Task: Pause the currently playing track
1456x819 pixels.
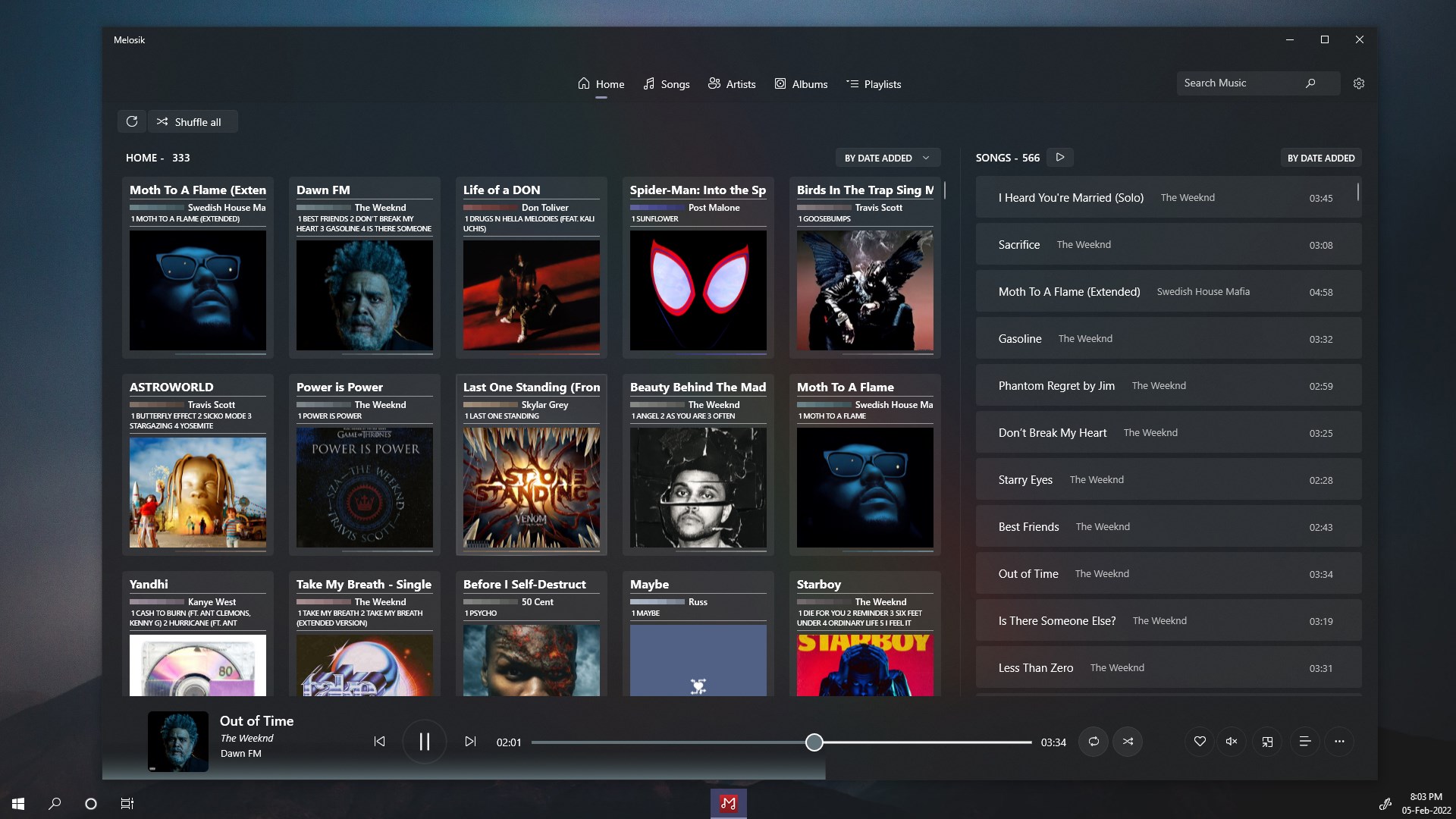Action: 425,742
